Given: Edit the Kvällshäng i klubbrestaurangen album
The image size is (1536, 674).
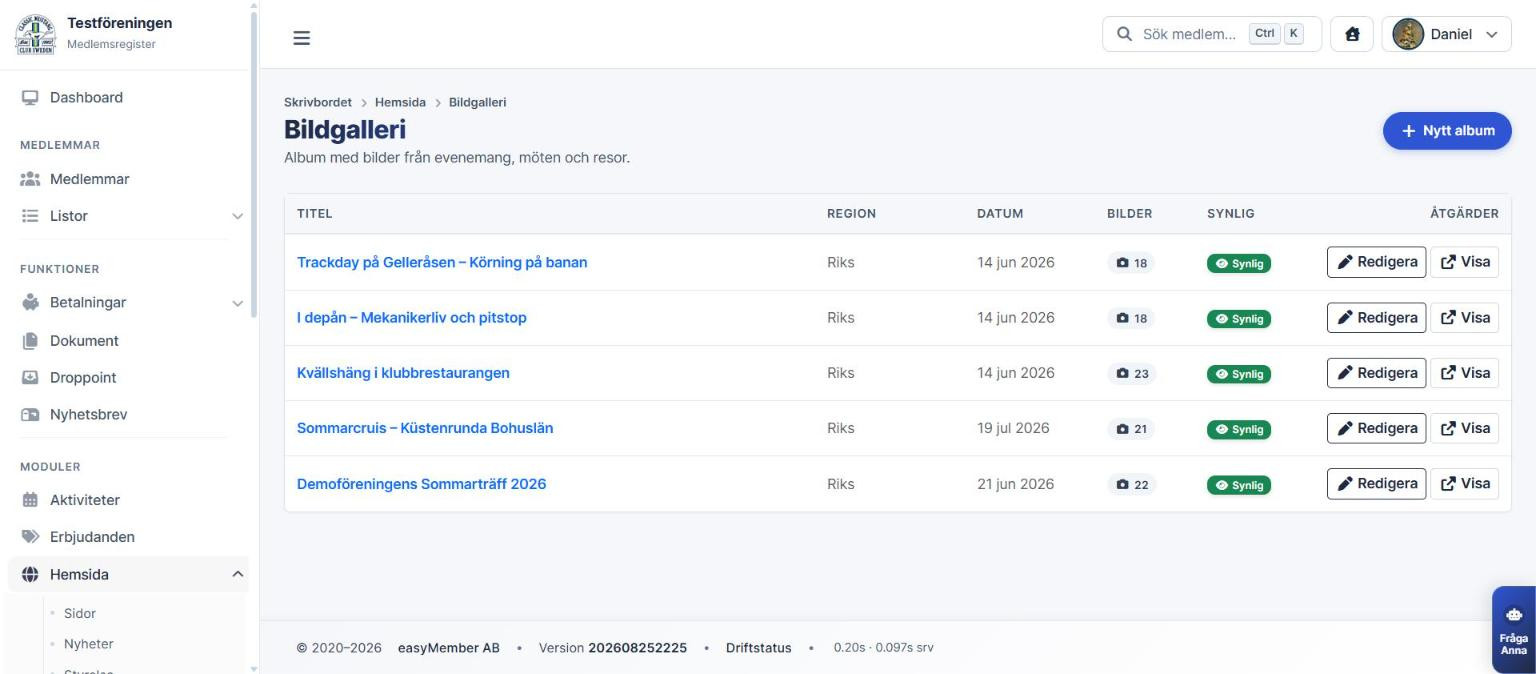Looking at the screenshot, I should pyautogui.click(x=1376, y=373).
